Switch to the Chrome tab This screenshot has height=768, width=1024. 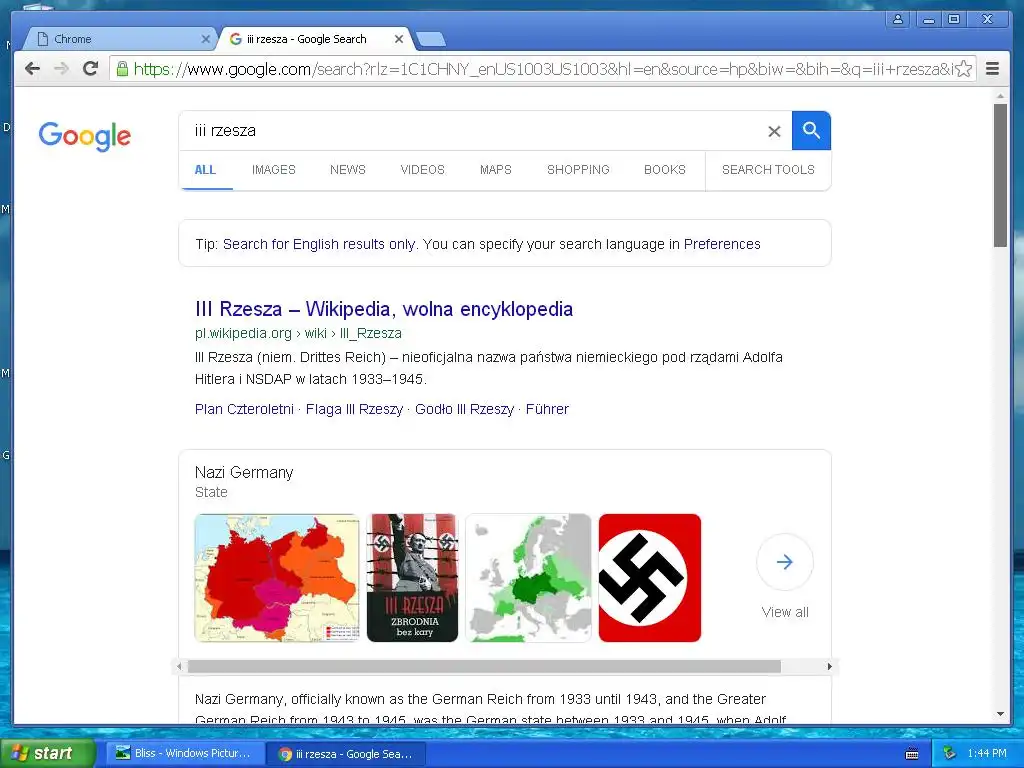pyautogui.click(x=121, y=39)
